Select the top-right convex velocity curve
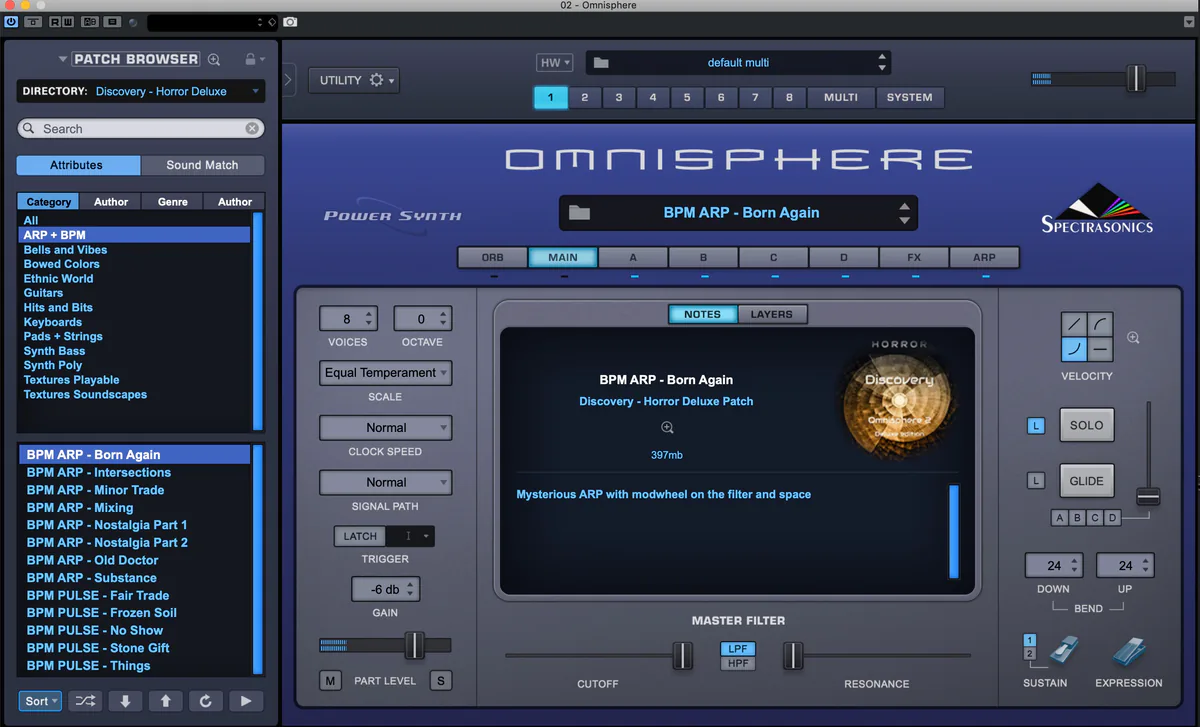Screen dimensions: 1200x727 [1099, 324]
